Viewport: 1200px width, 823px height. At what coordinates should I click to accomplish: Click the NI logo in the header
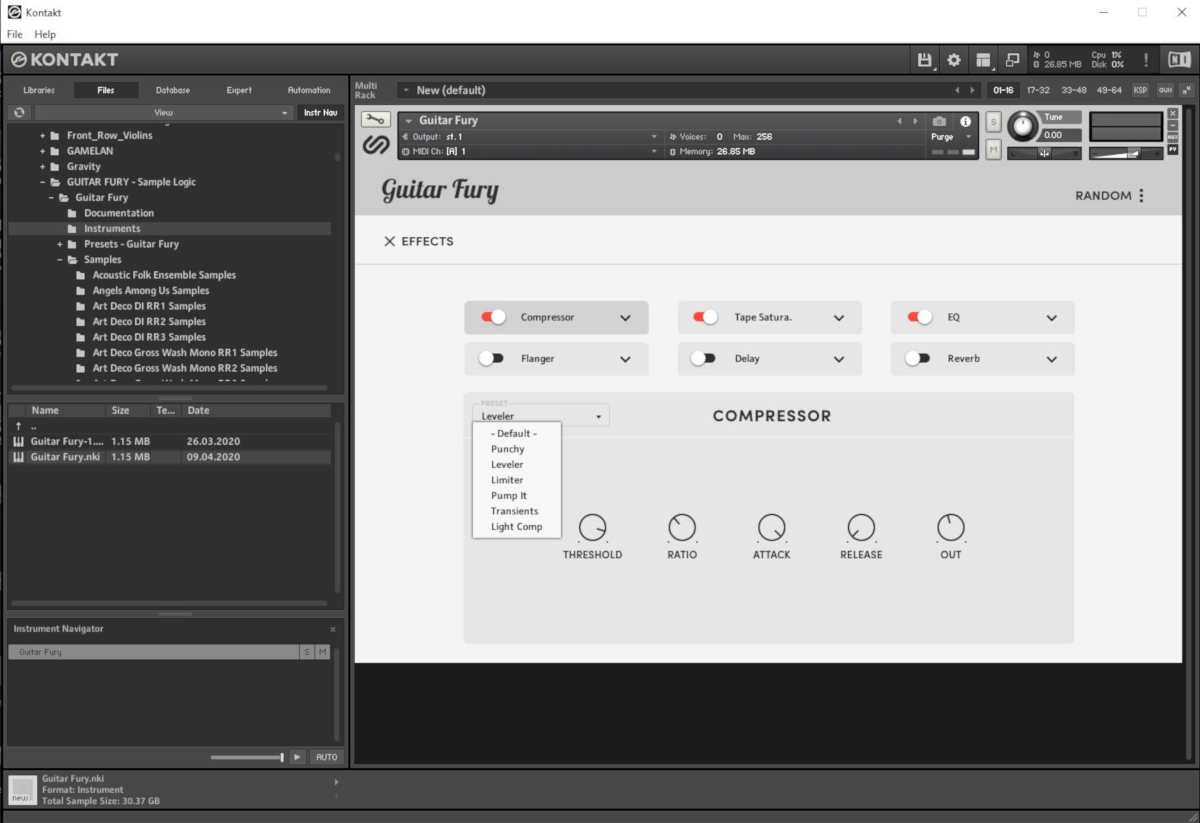pyautogui.click(x=1178, y=60)
